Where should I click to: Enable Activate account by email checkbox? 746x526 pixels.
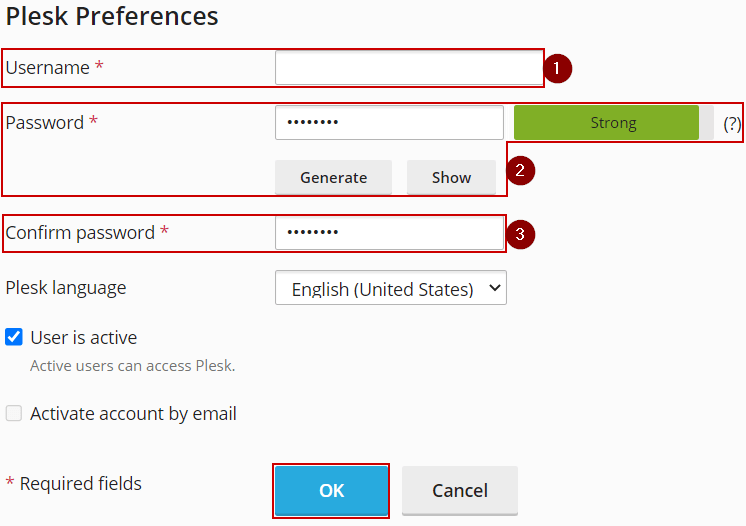point(14,413)
